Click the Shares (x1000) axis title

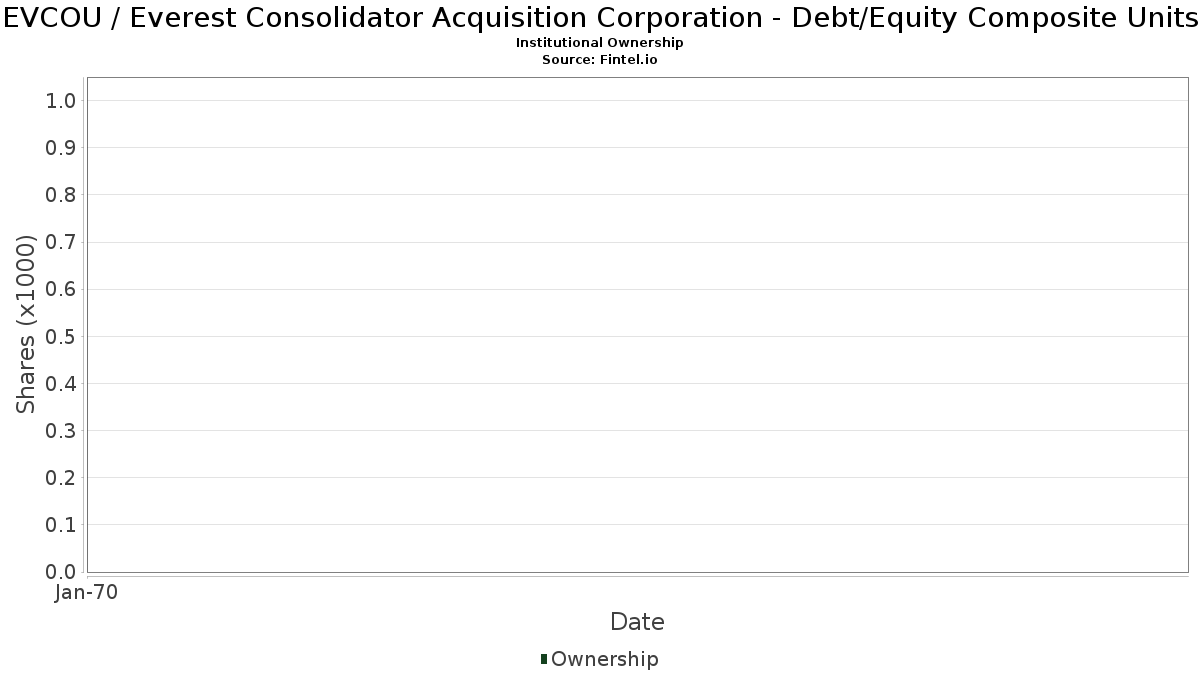tap(27, 324)
